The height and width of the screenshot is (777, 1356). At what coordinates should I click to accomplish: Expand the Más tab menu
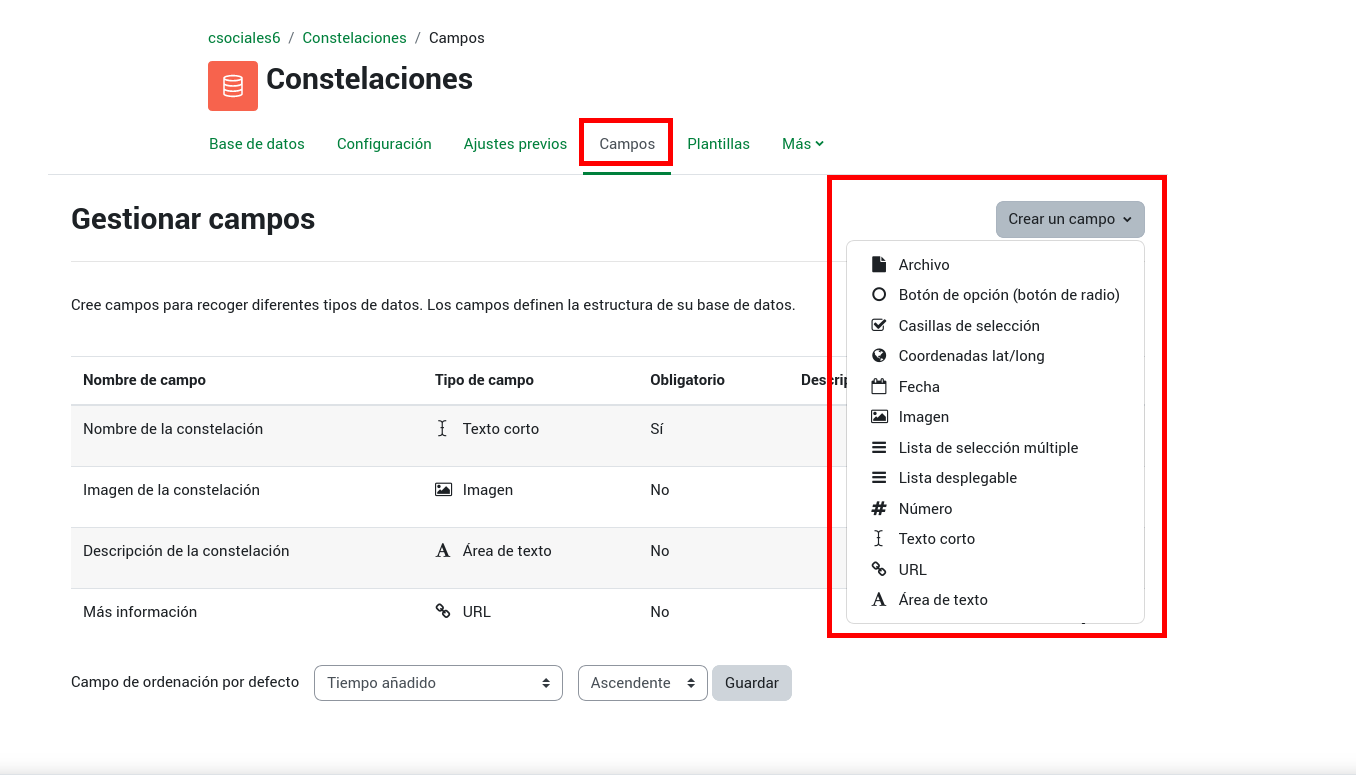(x=803, y=144)
